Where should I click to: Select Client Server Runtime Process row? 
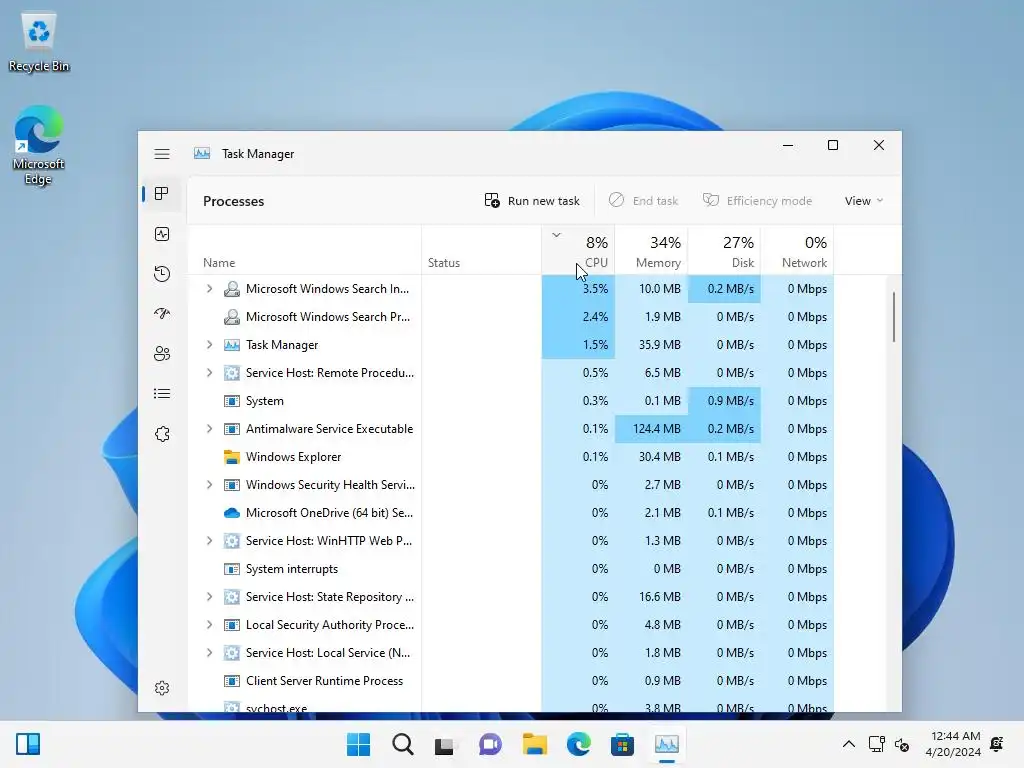(511, 681)
